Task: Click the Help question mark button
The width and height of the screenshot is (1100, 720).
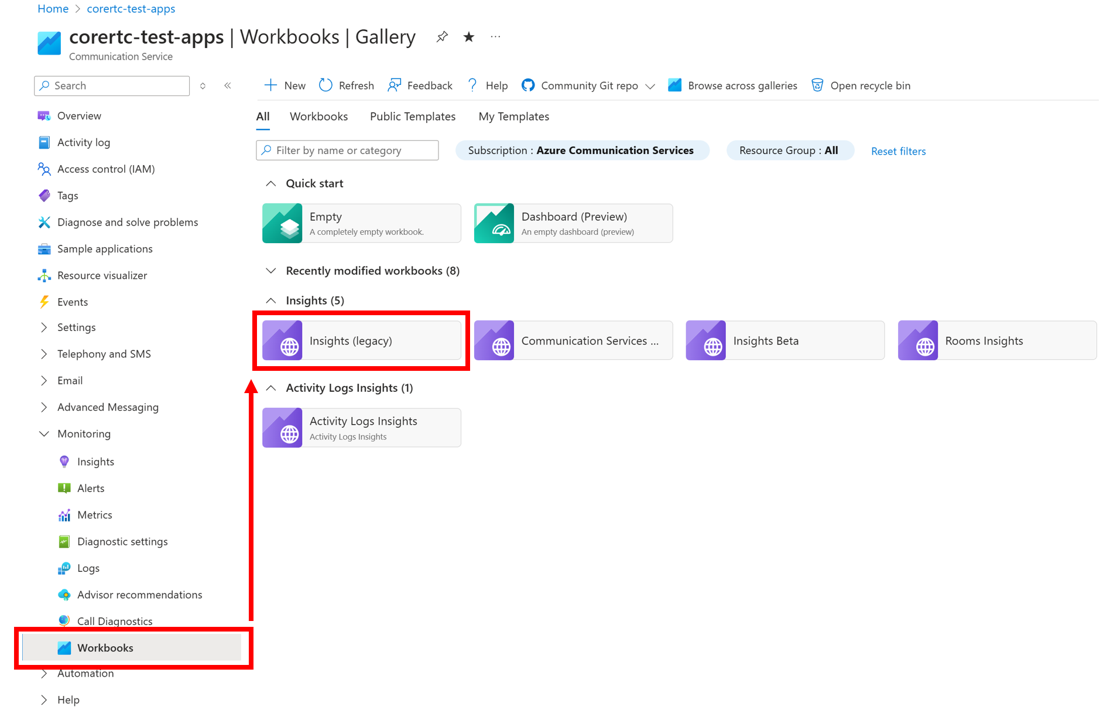Action: (x=487, y=86)
